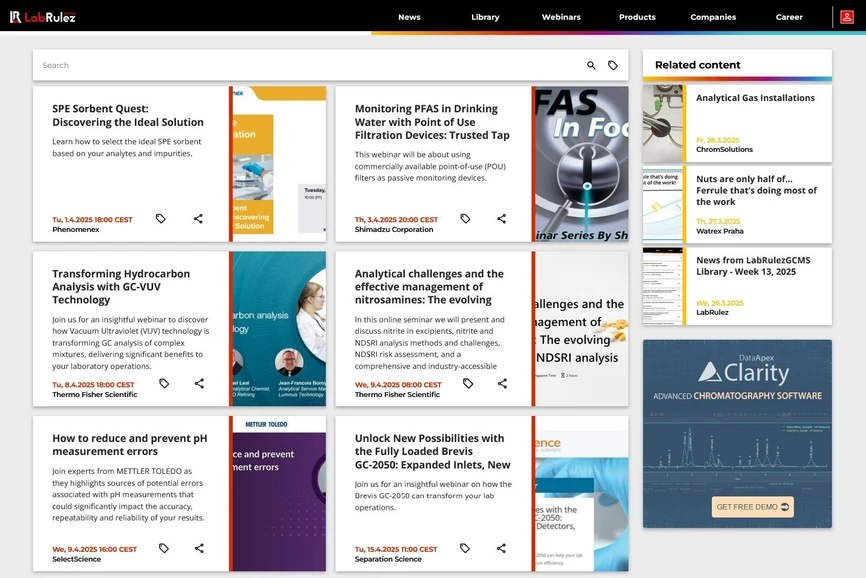Image resolution: width=866 pixels, height=578 pixels.
Task: Open Nuts are only half of article
Action: point(756,190)
